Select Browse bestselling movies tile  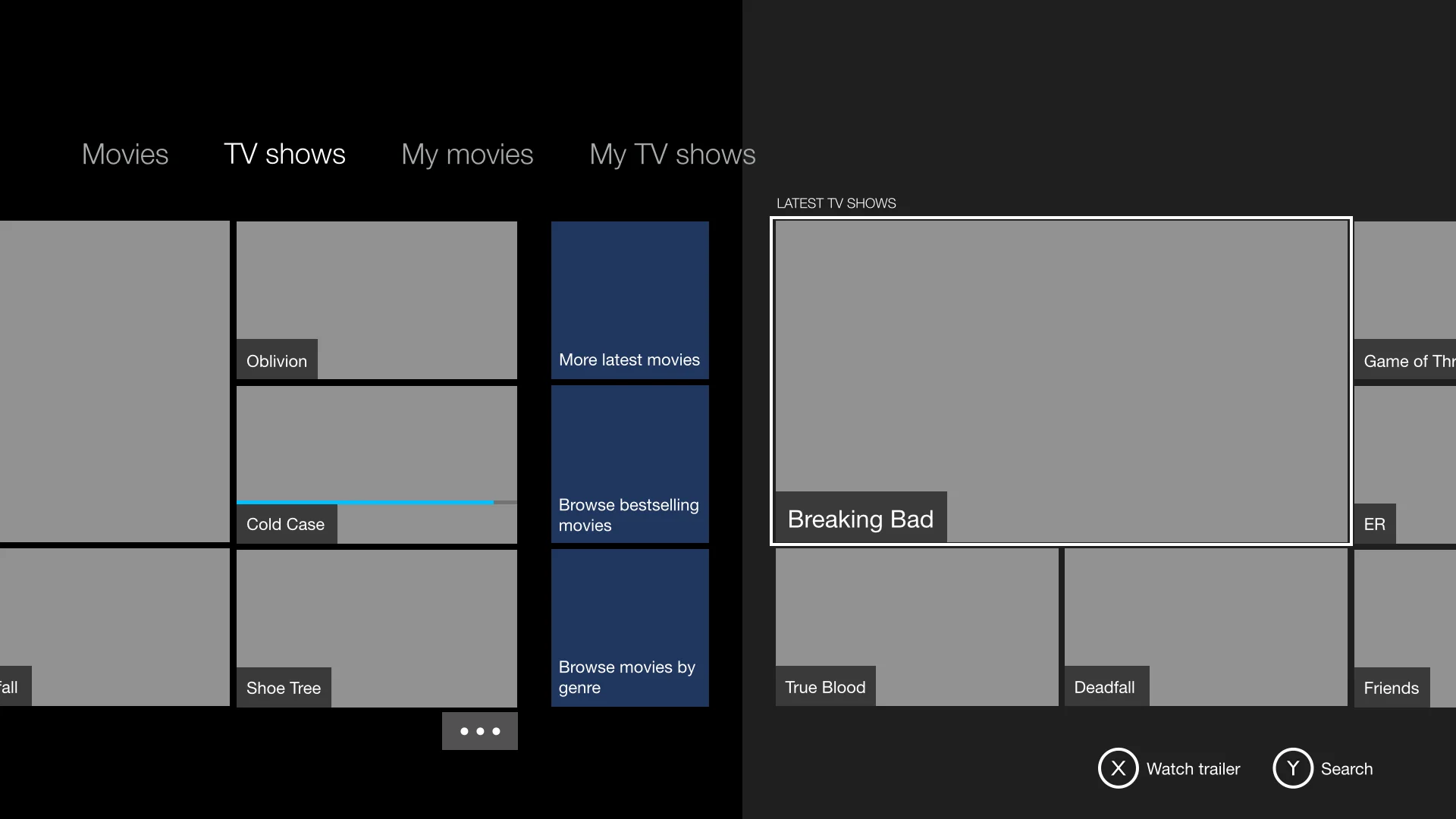coord(629,464)
